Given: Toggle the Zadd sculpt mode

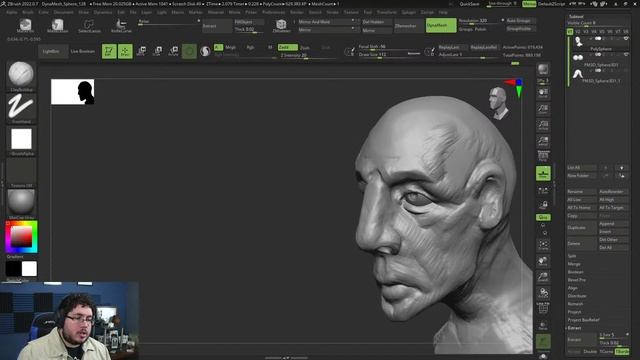Looking at the screenshot, I should click(287, 47).
